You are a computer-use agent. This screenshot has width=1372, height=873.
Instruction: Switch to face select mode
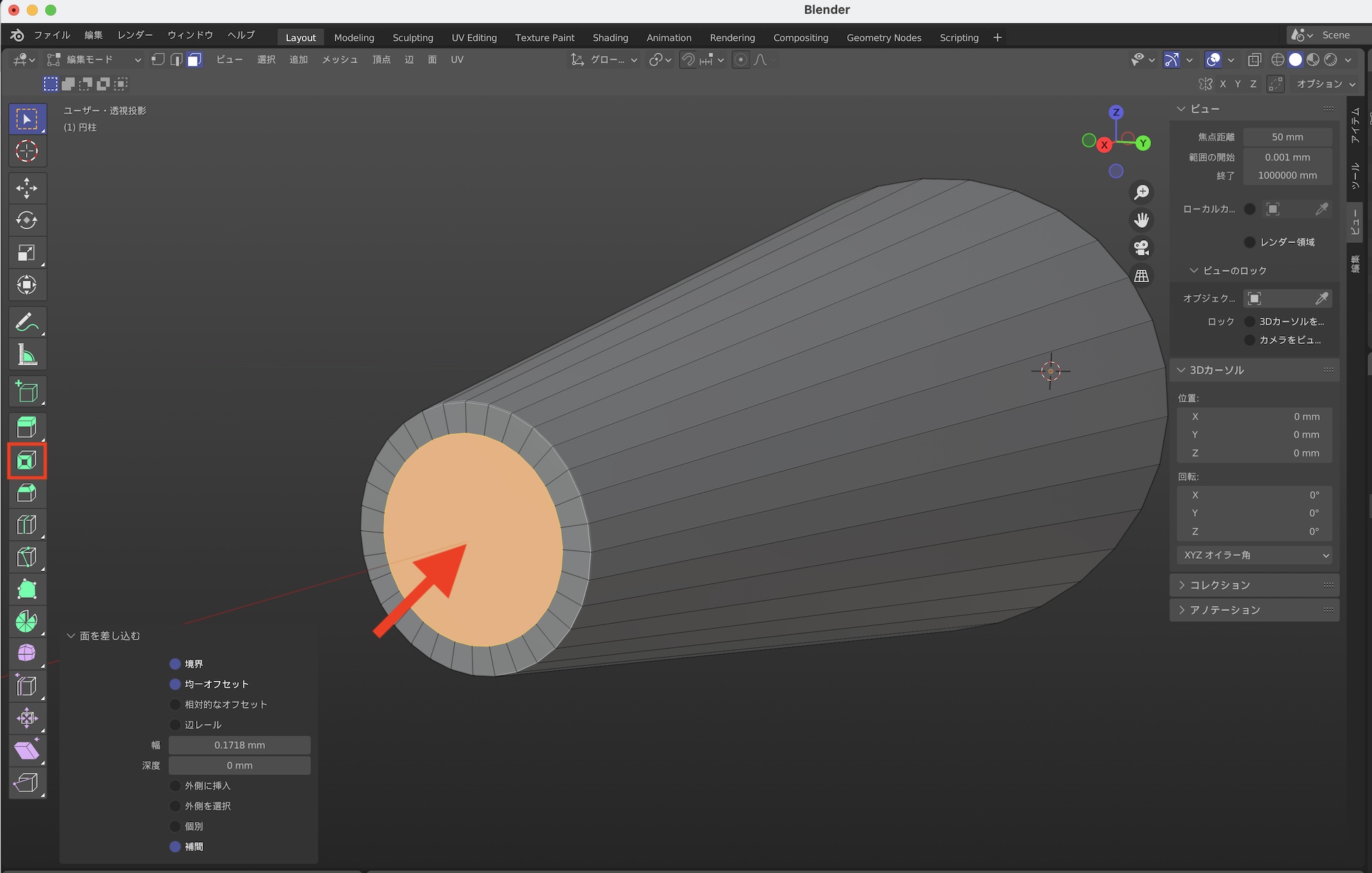(x=195, y=60)
